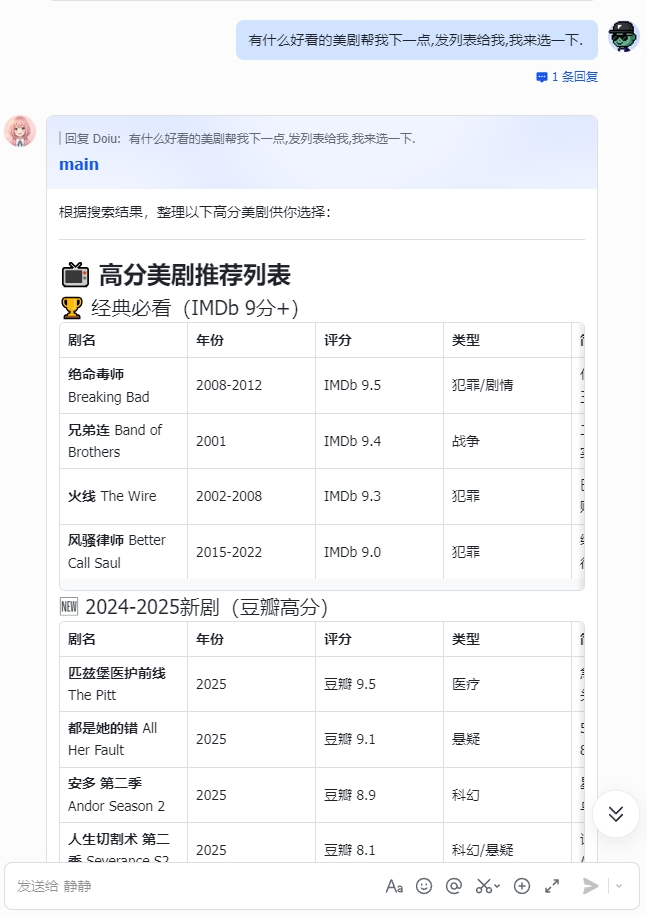Screen dimensions: 647x917
Task: Click the 医疗 genre cell
Action: click(507, 684)
